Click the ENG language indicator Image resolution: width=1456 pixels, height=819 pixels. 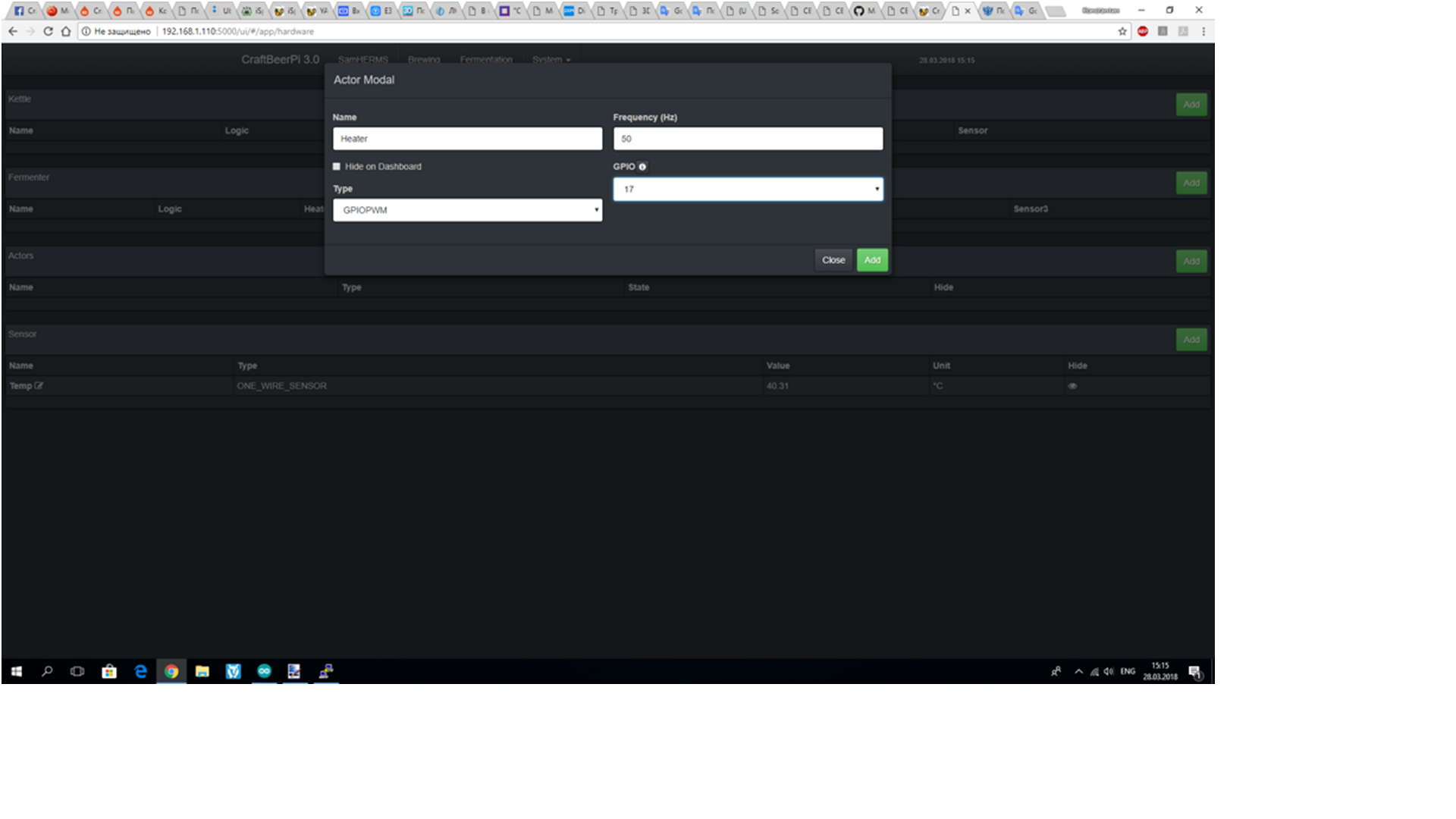click(x=1128, y=671)
